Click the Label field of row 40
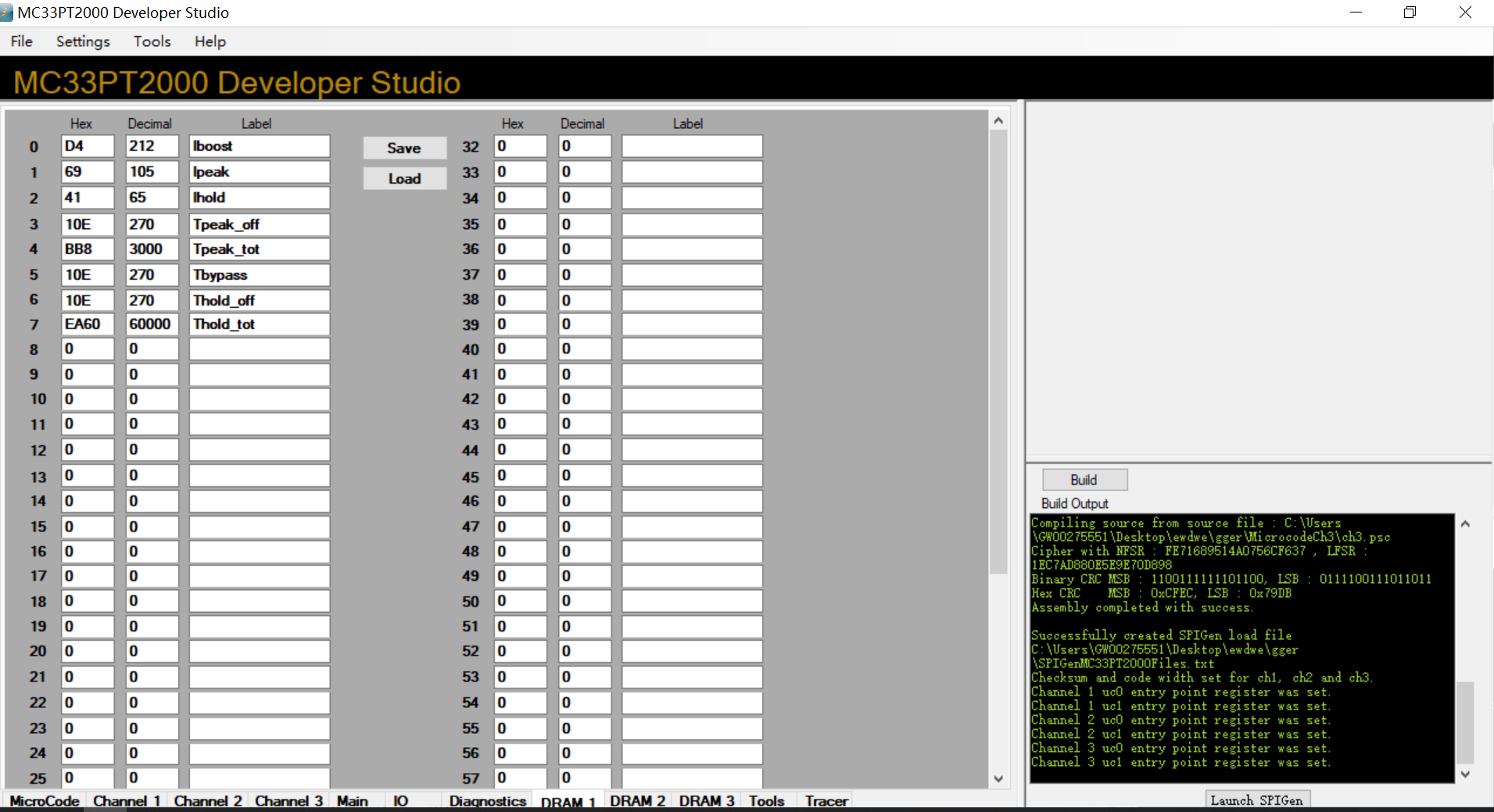This screenshot has height=812, width=1494. pyautogui.click(x=692, y=349)
